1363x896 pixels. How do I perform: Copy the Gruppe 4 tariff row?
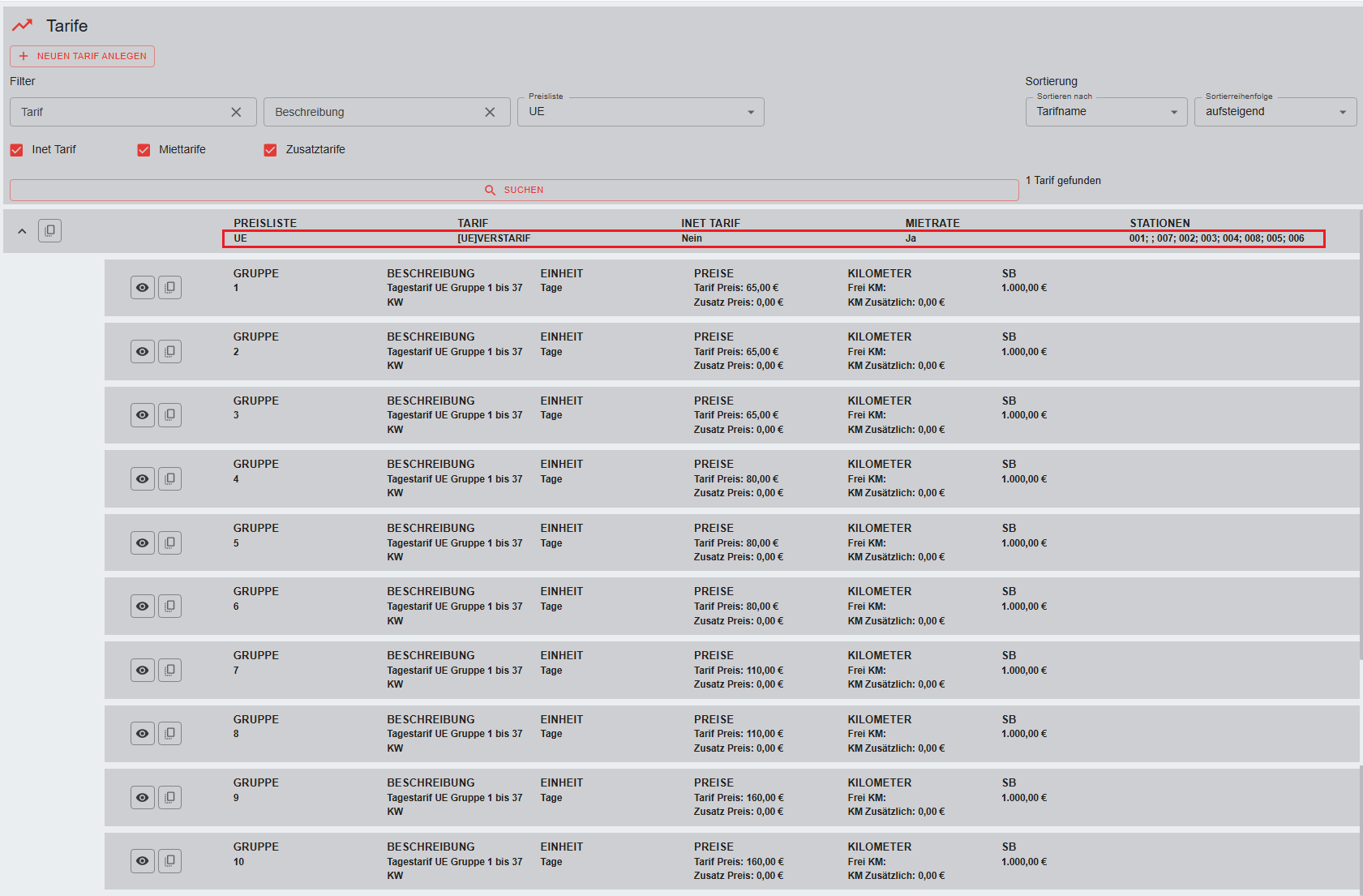(169, 479)
